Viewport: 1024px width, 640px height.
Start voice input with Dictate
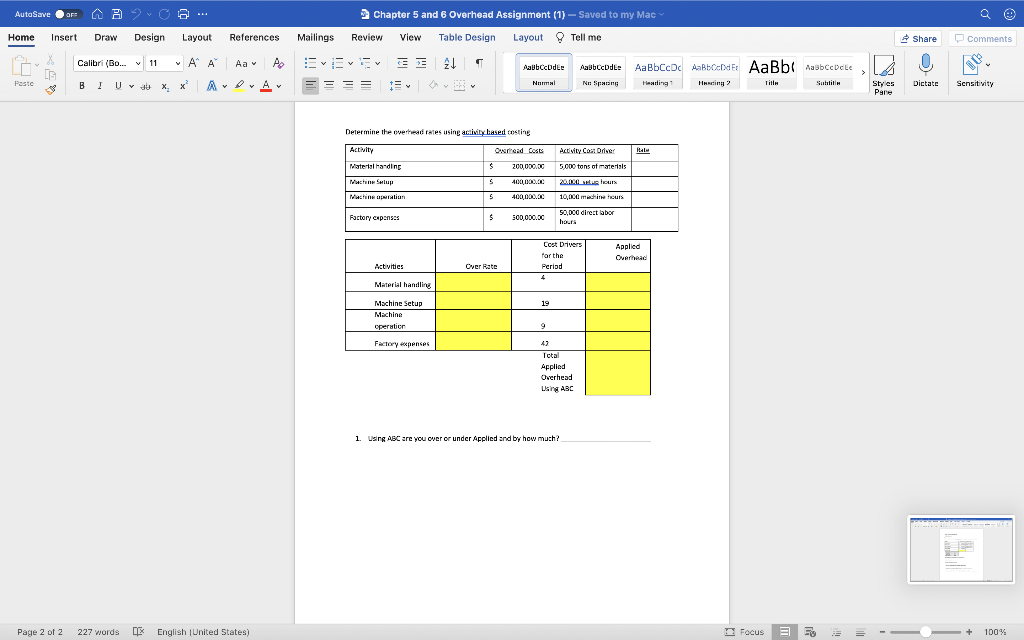pyautogui.click(x=925, y=65)
